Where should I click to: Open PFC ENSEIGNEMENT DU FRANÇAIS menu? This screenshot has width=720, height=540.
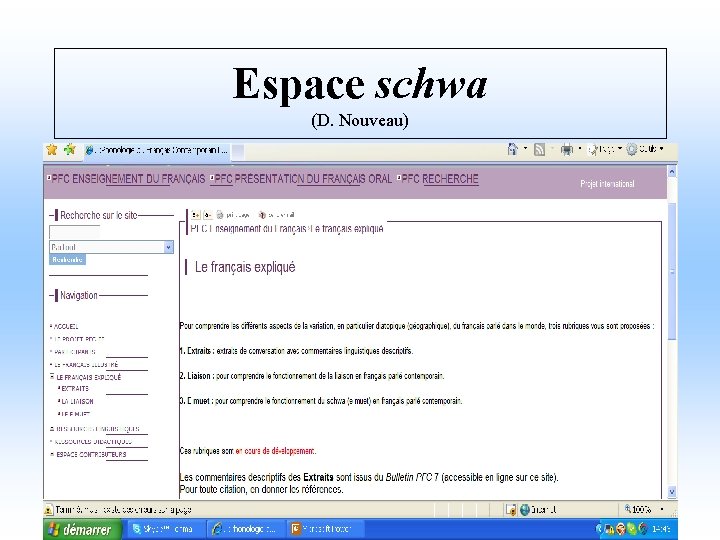click(126, 179)
